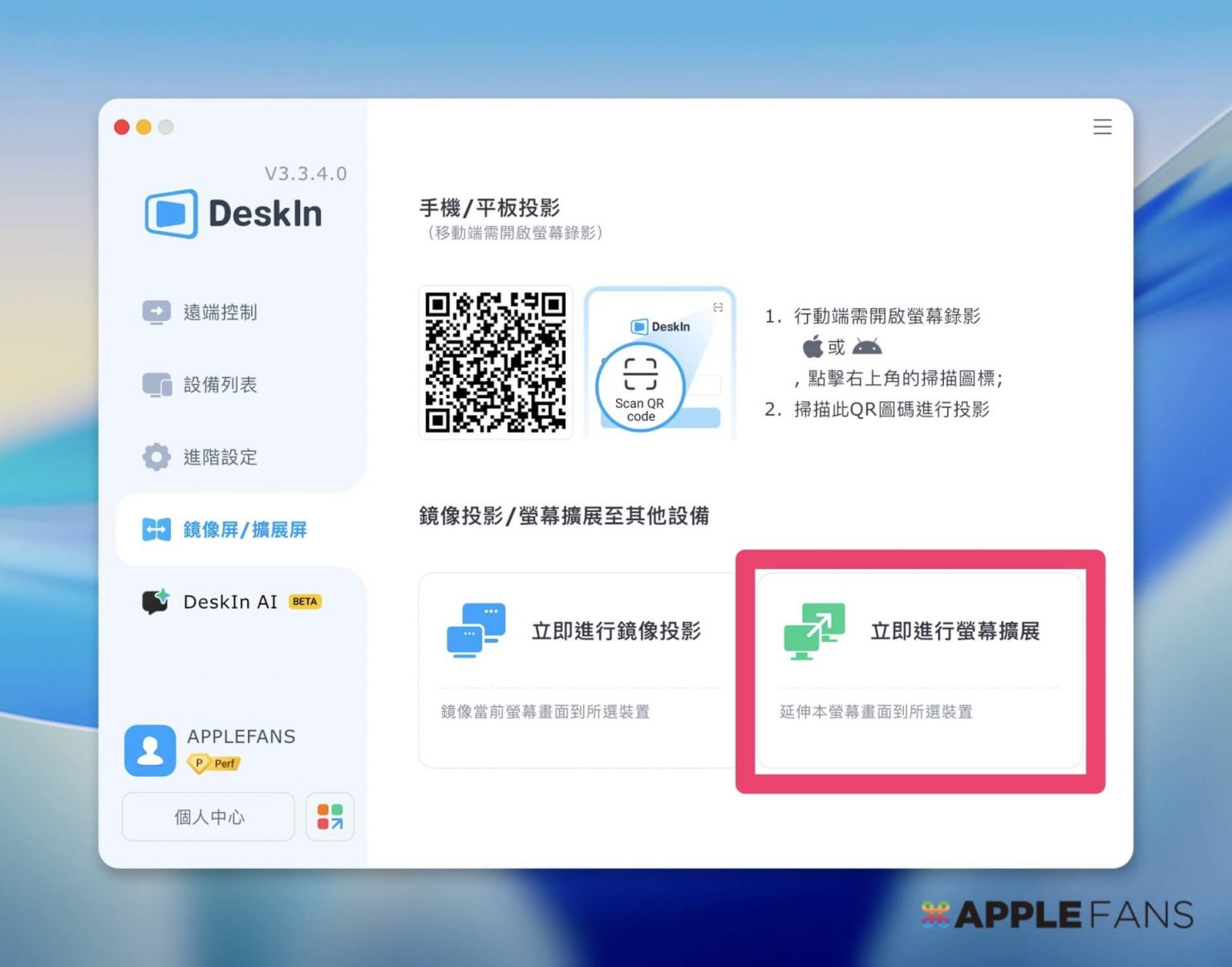Screen dimensions: 1232x967
Task: Click the mirror/extend screen sidebar icon
Action: [156, 530]
